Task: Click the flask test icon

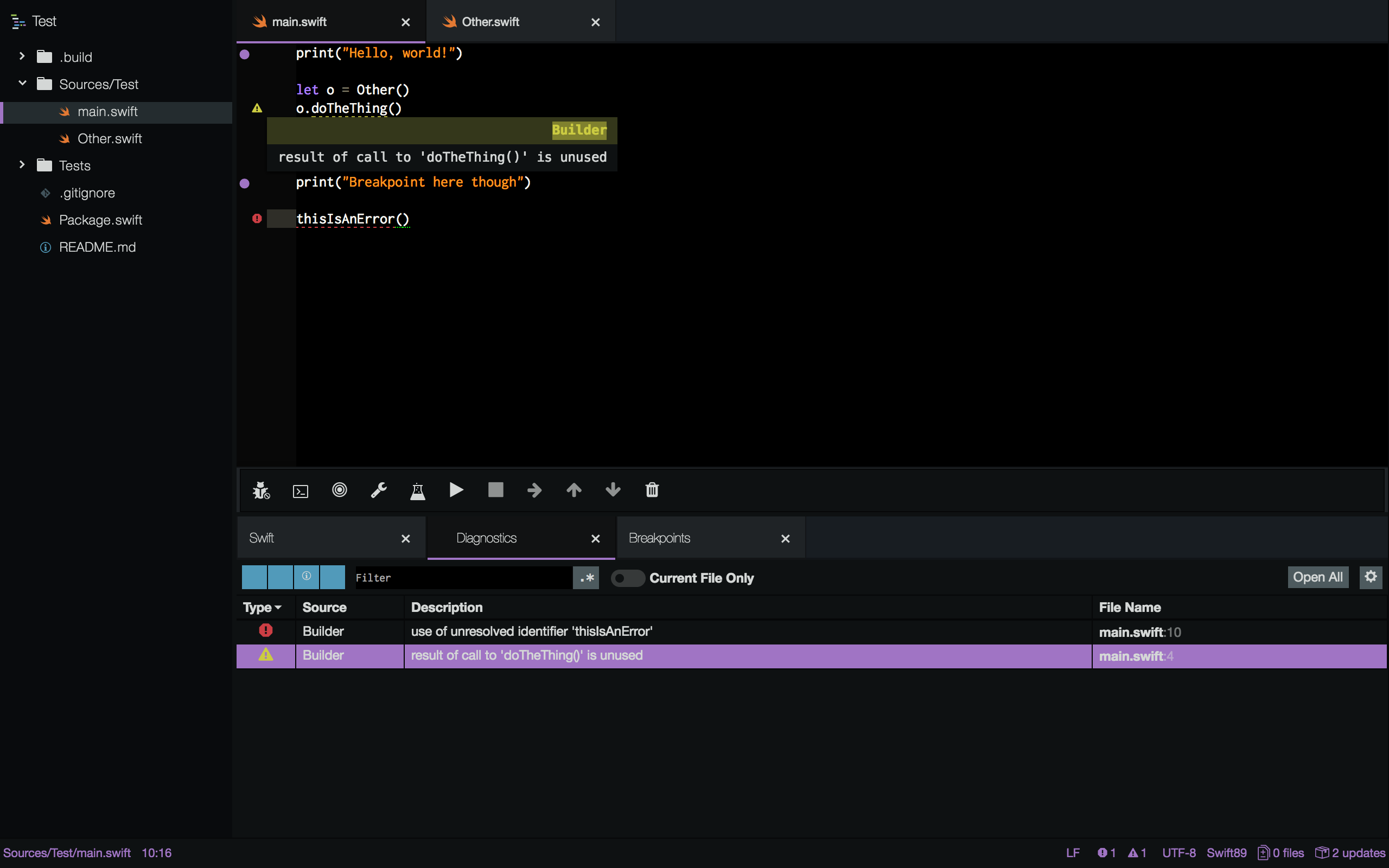Action: click(x=418, y=491)
